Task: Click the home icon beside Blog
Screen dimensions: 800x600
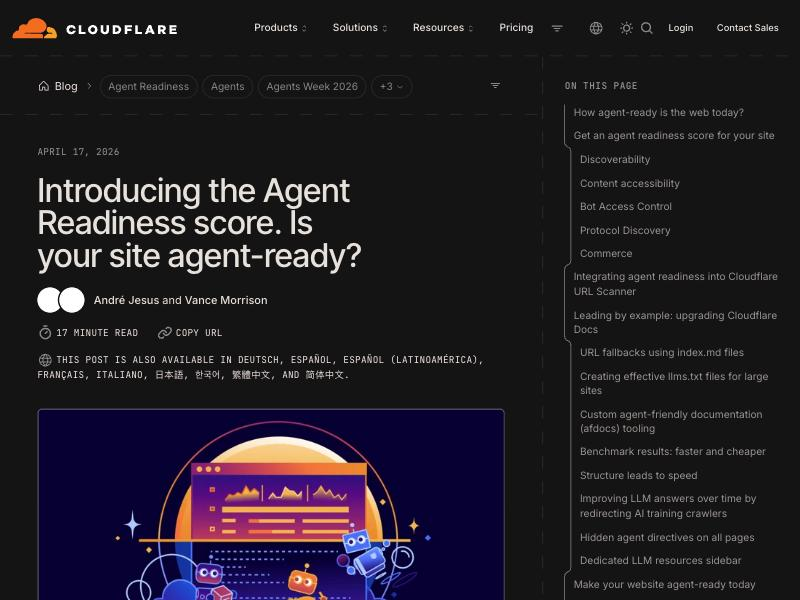Action: tap(44, 86)
